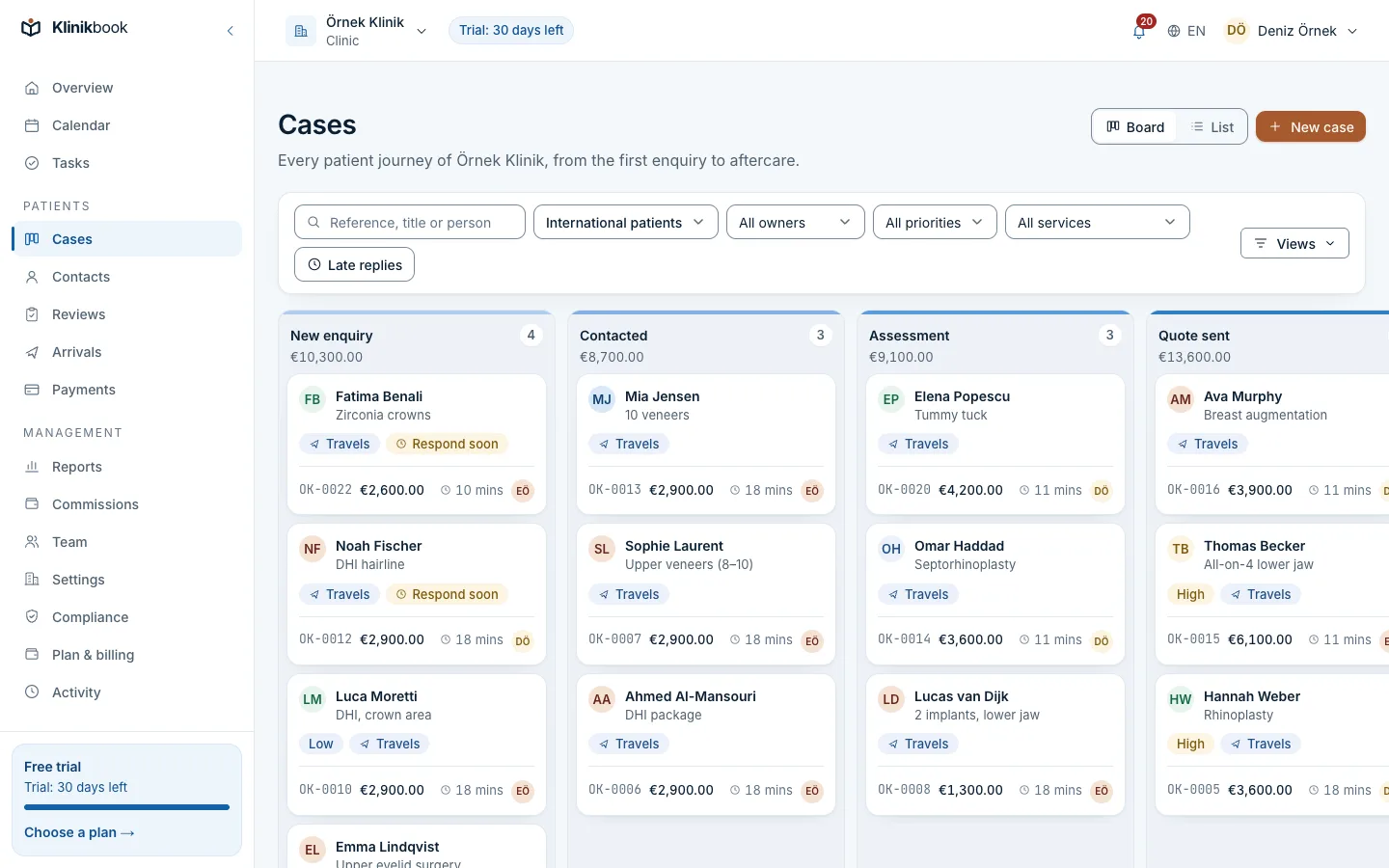Viewport: 1389px width, 868px height.
Task: Click the LD avatar on Lucas van Dijk card
Action: [x=891, y=699]
